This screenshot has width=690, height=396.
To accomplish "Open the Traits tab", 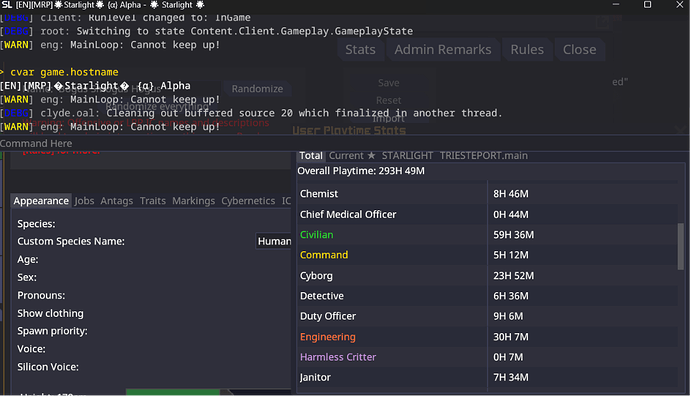I will tap(153, 201).
